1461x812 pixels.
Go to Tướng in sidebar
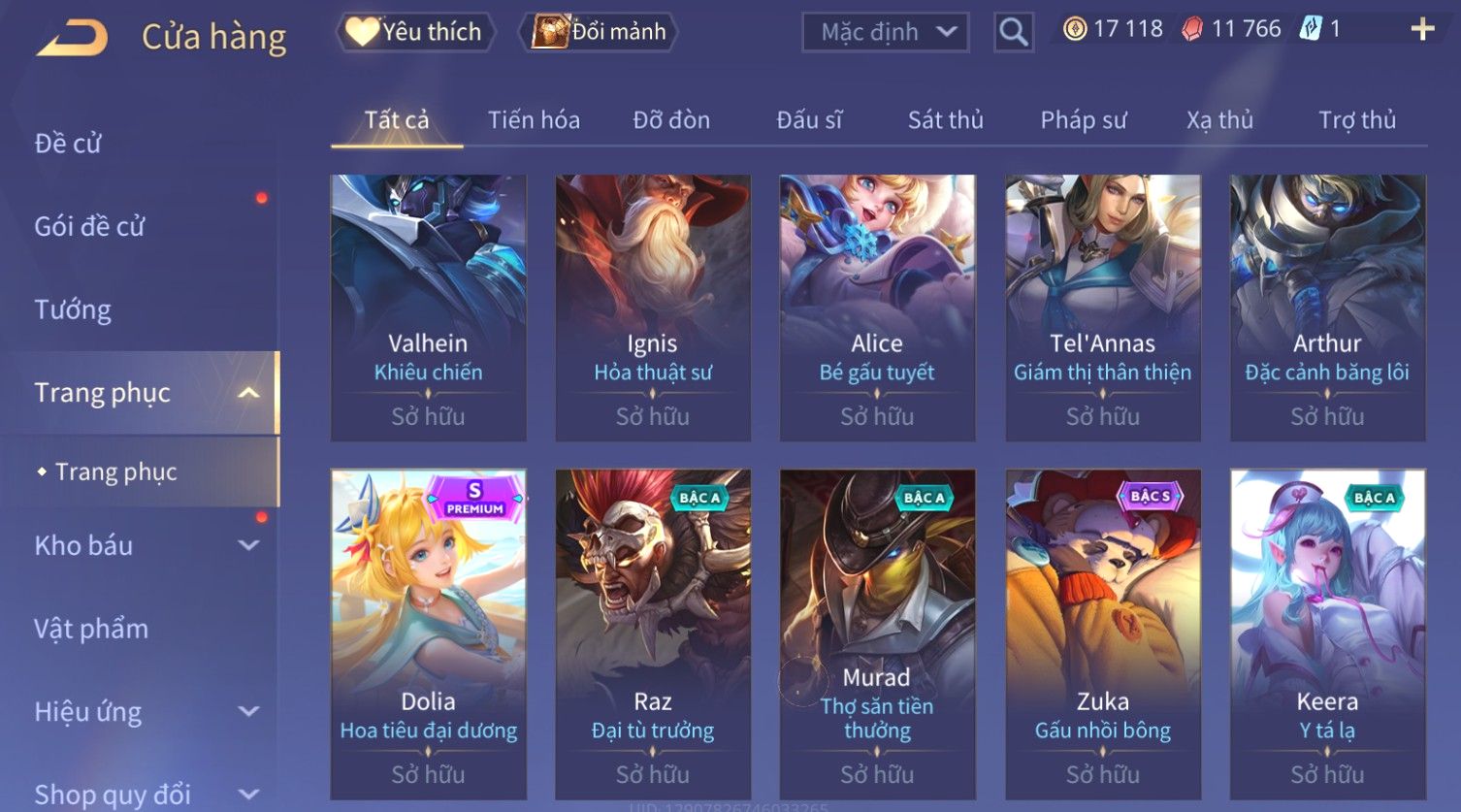(73, 309)
